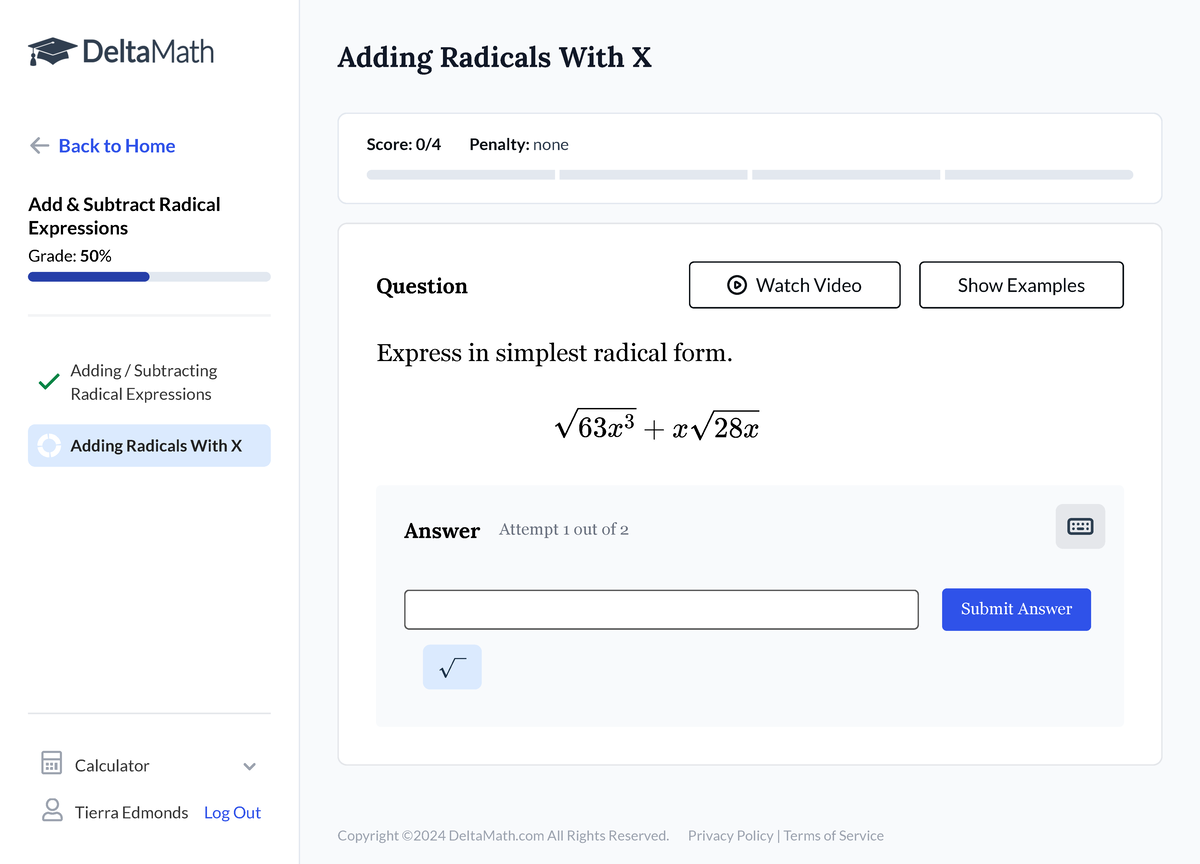
Task: Select Adding / Subtracting Radical Expressions skill
Action: [x=143, y=382]
